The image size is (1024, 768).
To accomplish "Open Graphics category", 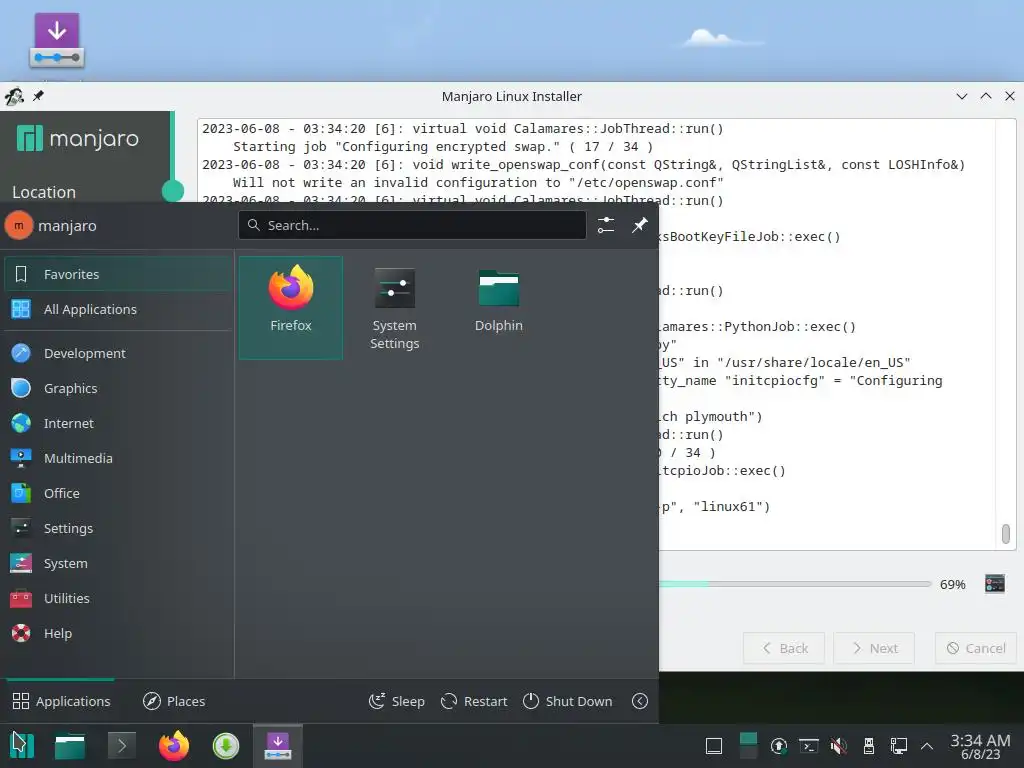I will tap(118, 389).
